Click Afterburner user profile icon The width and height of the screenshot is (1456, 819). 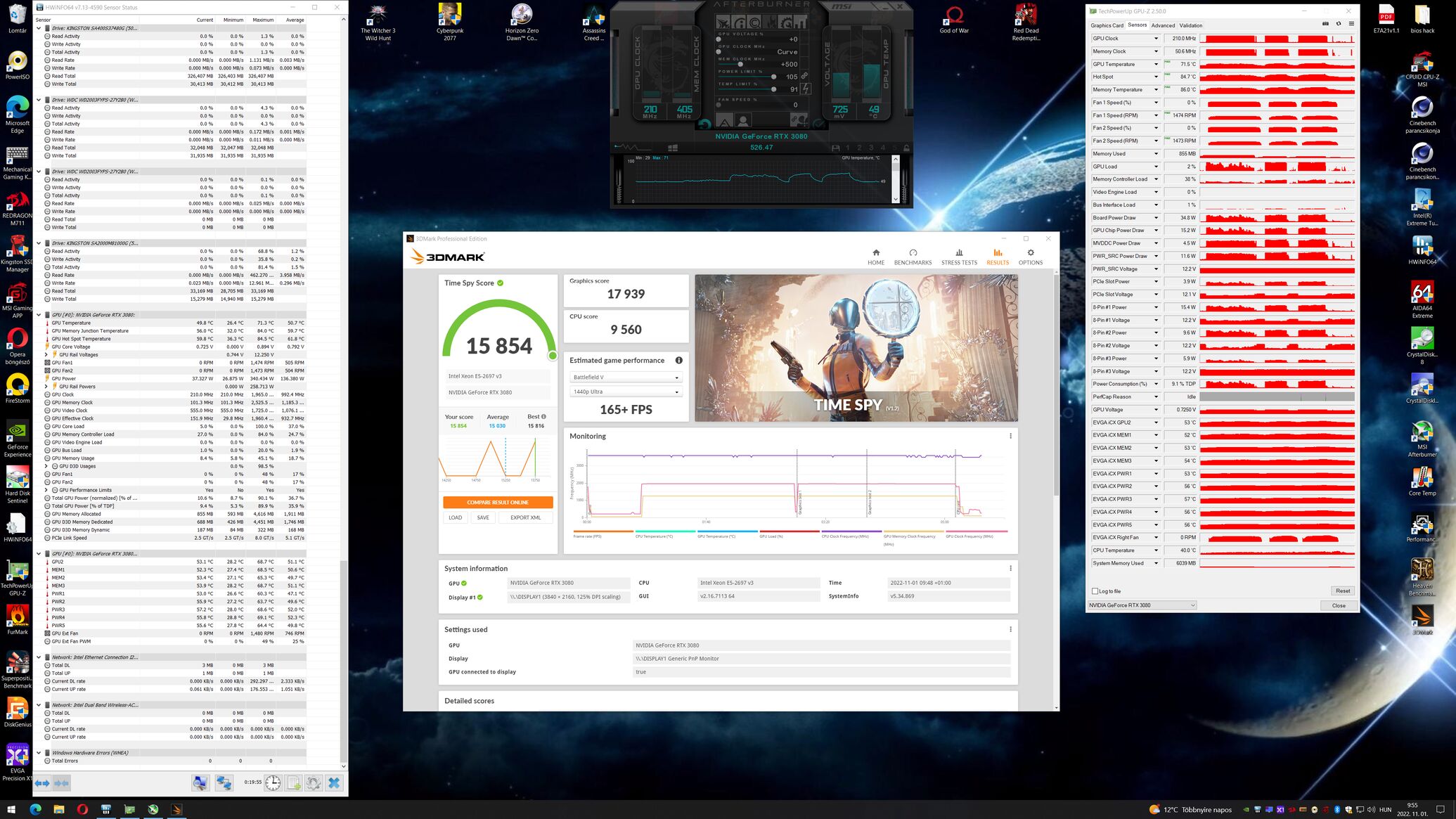click(742, 120)
